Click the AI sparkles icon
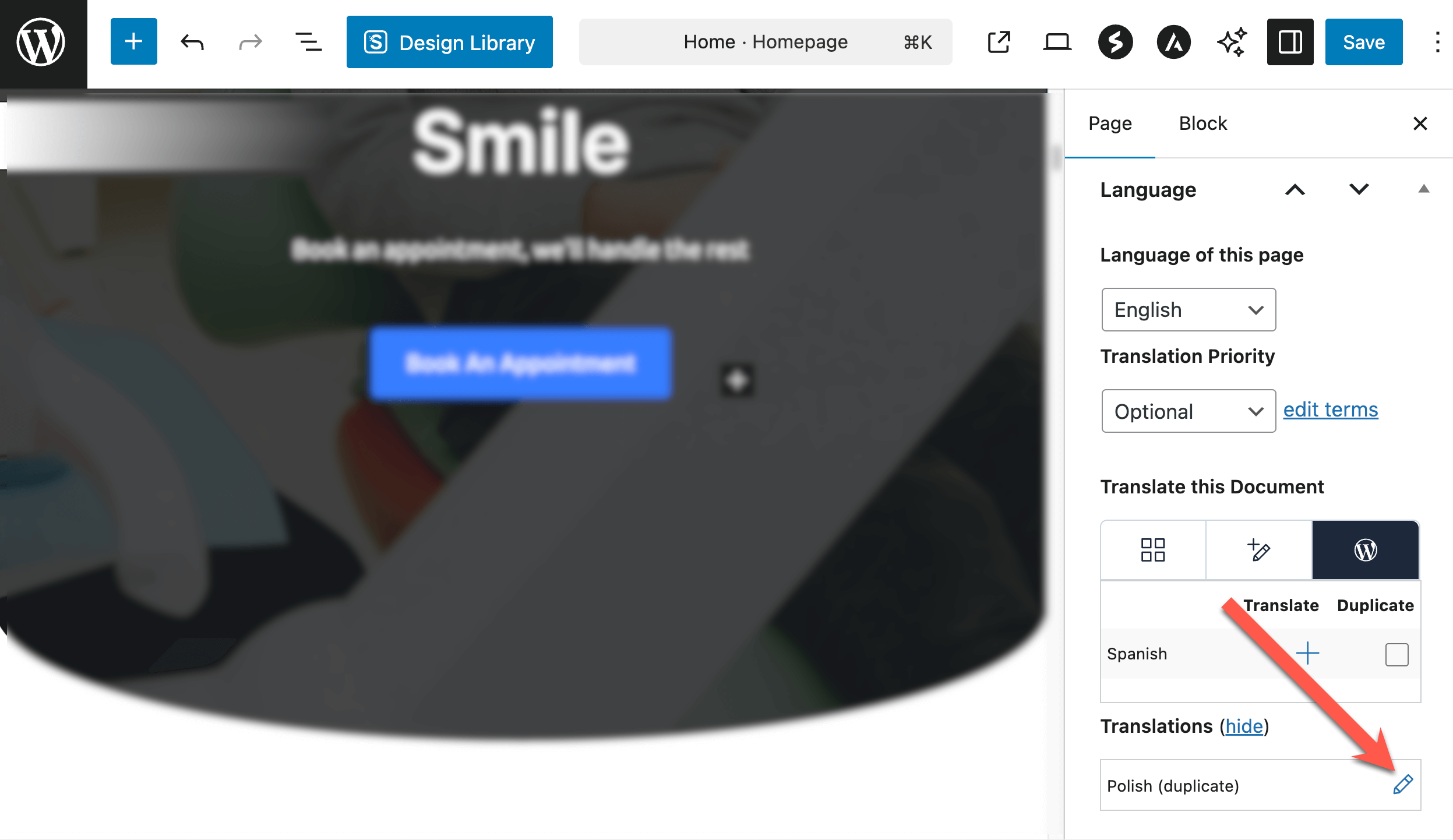This screenshot has width=1453, height=840. click(1232, 42)
